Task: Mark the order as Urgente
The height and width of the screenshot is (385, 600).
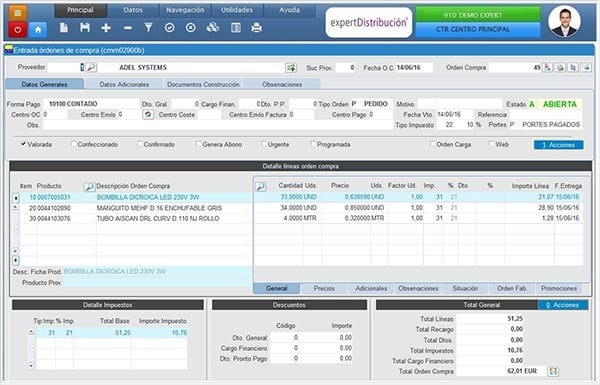Action: (x=264, y=144)
